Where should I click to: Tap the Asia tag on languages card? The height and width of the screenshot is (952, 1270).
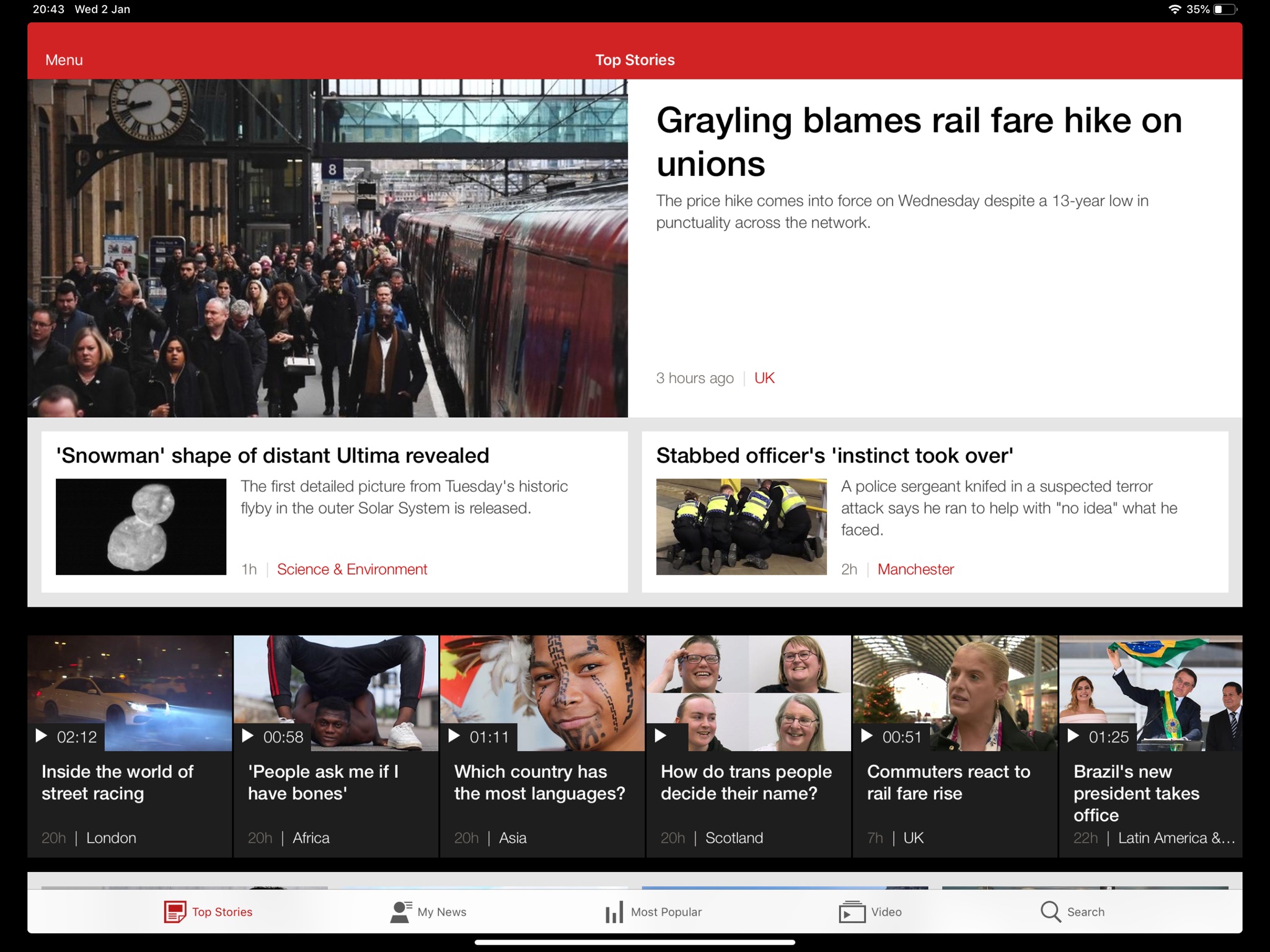[513, 838]
